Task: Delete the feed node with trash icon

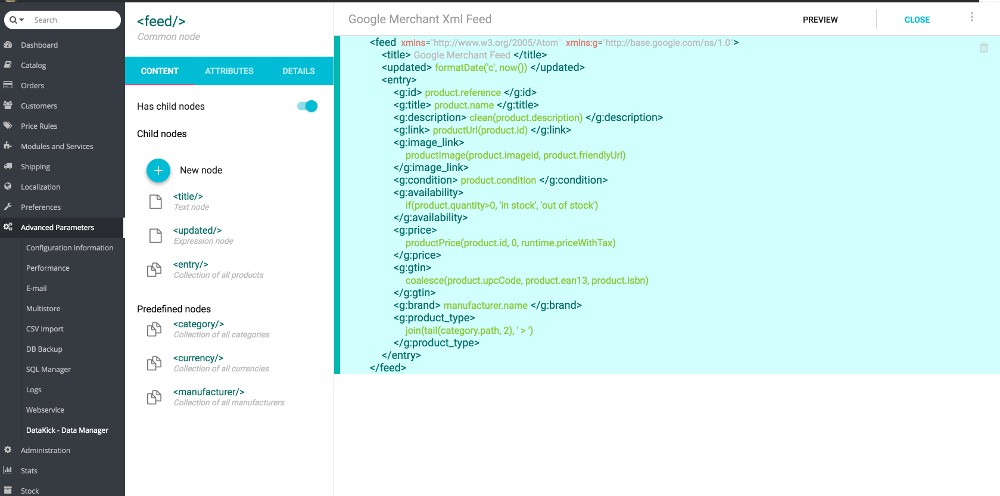Action: pos(984,48)
